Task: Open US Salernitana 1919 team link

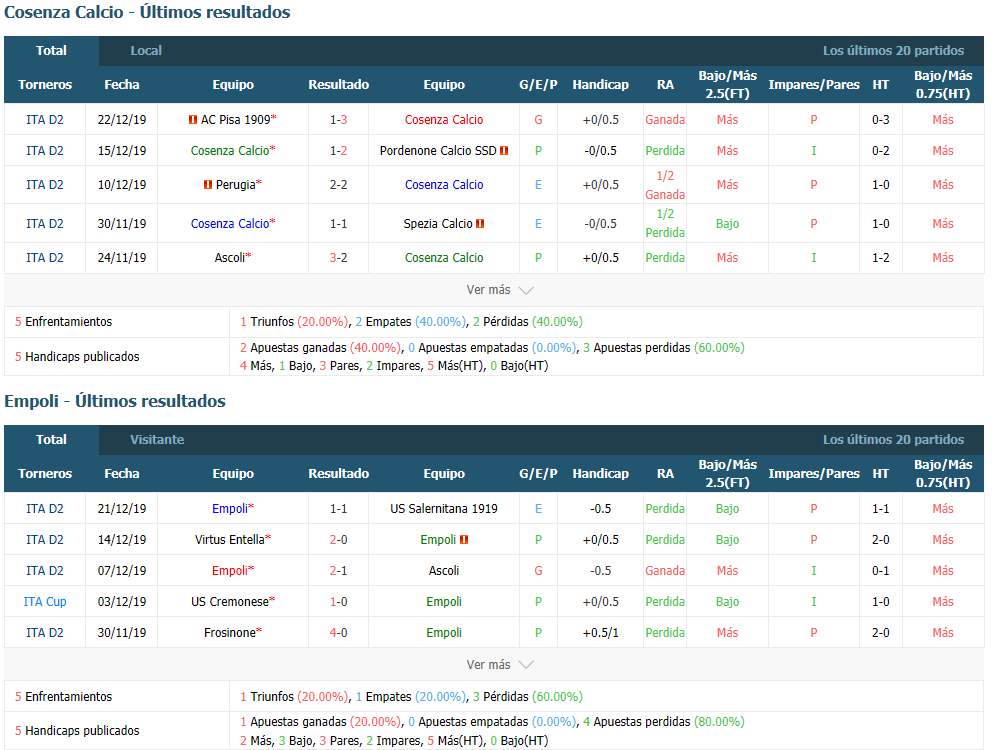Action: tap(444, 509)
